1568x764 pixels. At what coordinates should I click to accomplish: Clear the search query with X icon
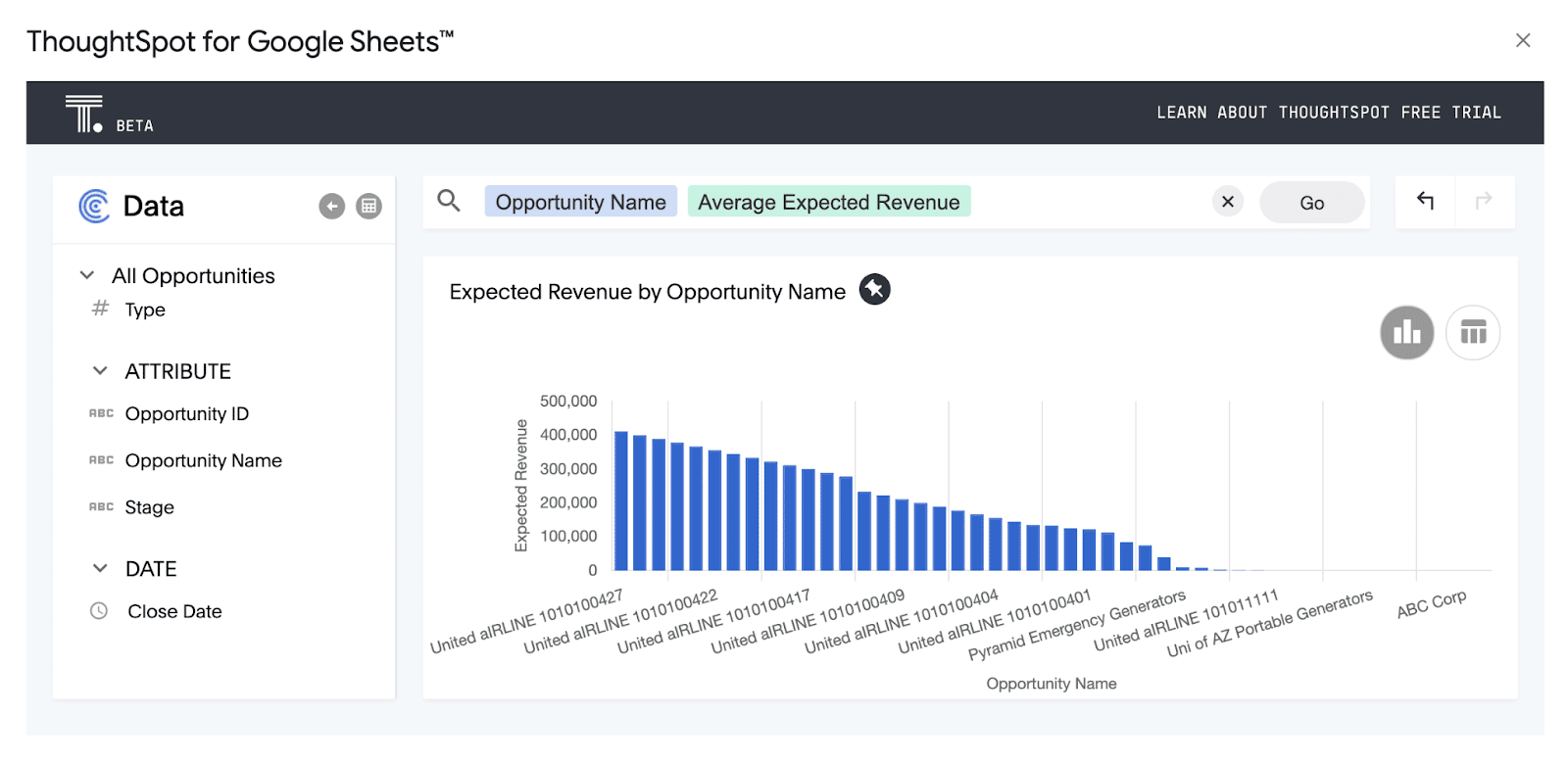(1228, 202)
